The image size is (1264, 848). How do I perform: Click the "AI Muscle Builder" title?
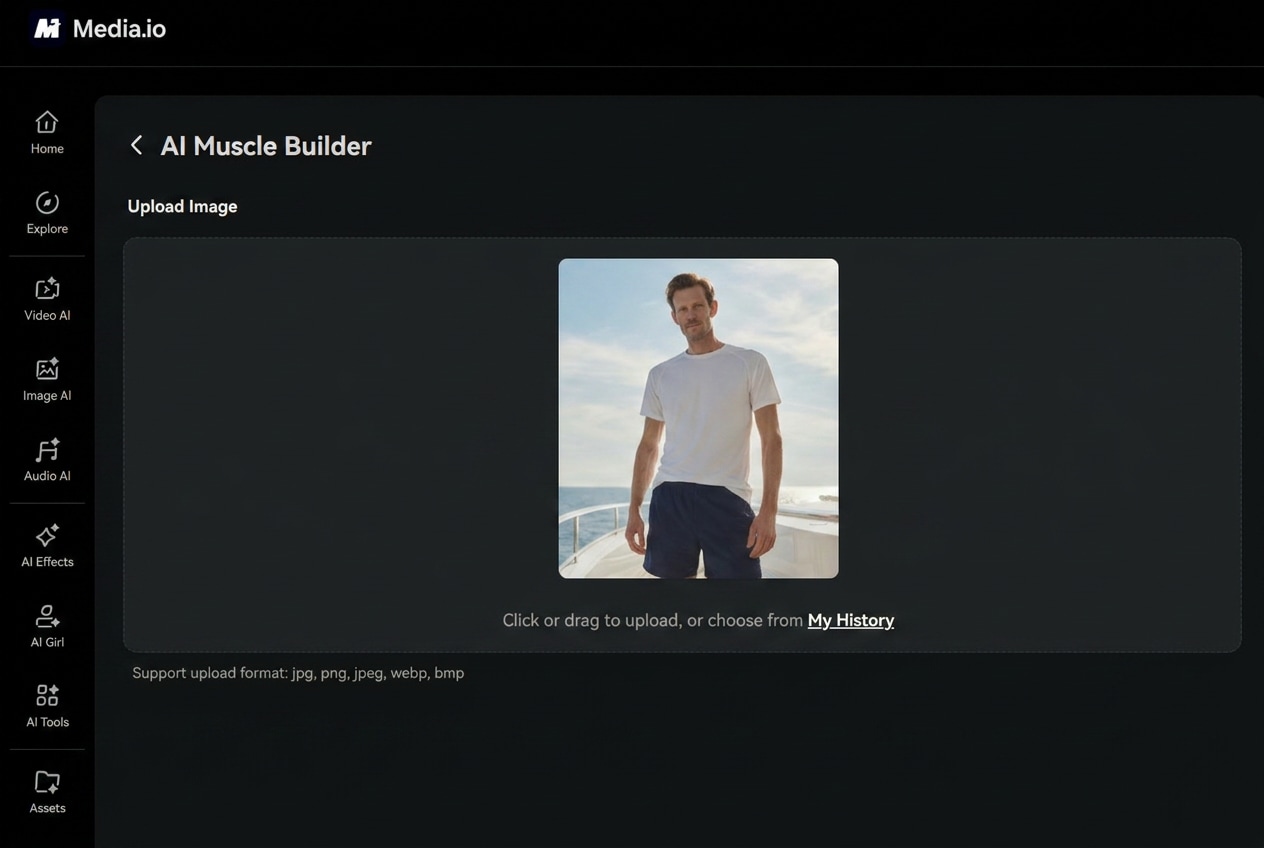(x=266, y=146)
